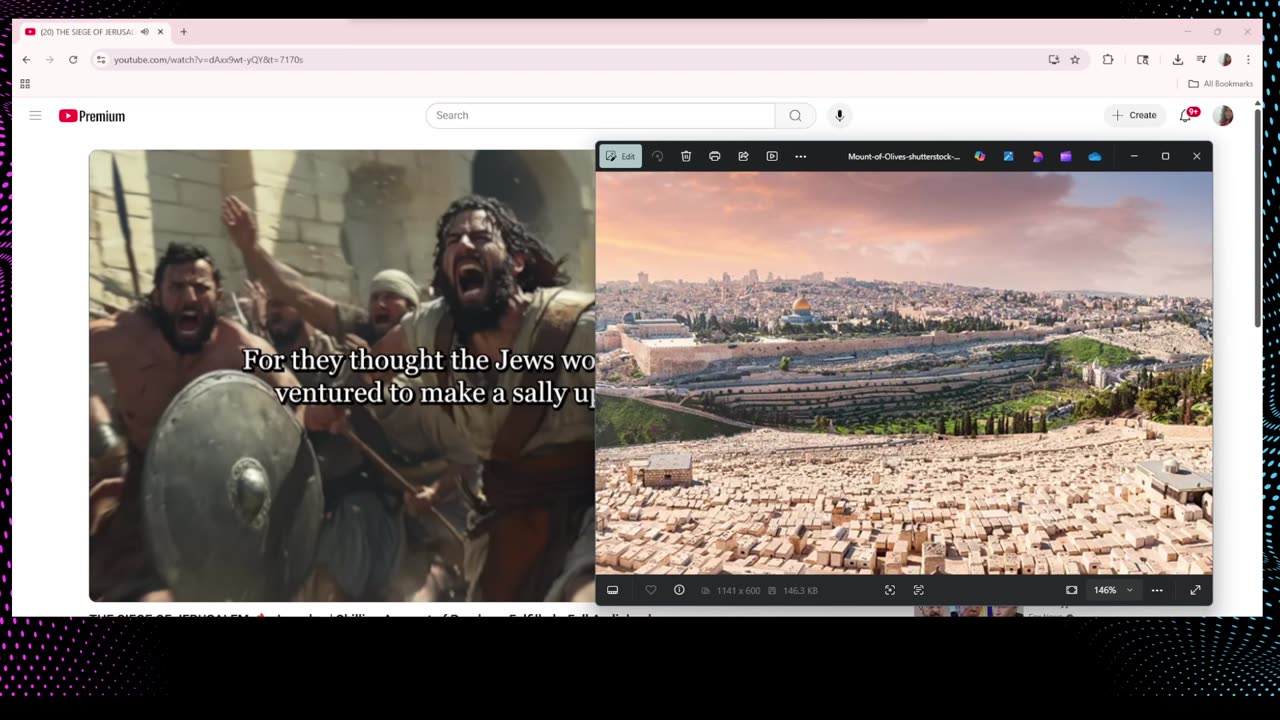Search YouTube with voice microphone
Viewport: 1280px width, 720px height.
tap(839, 116)
